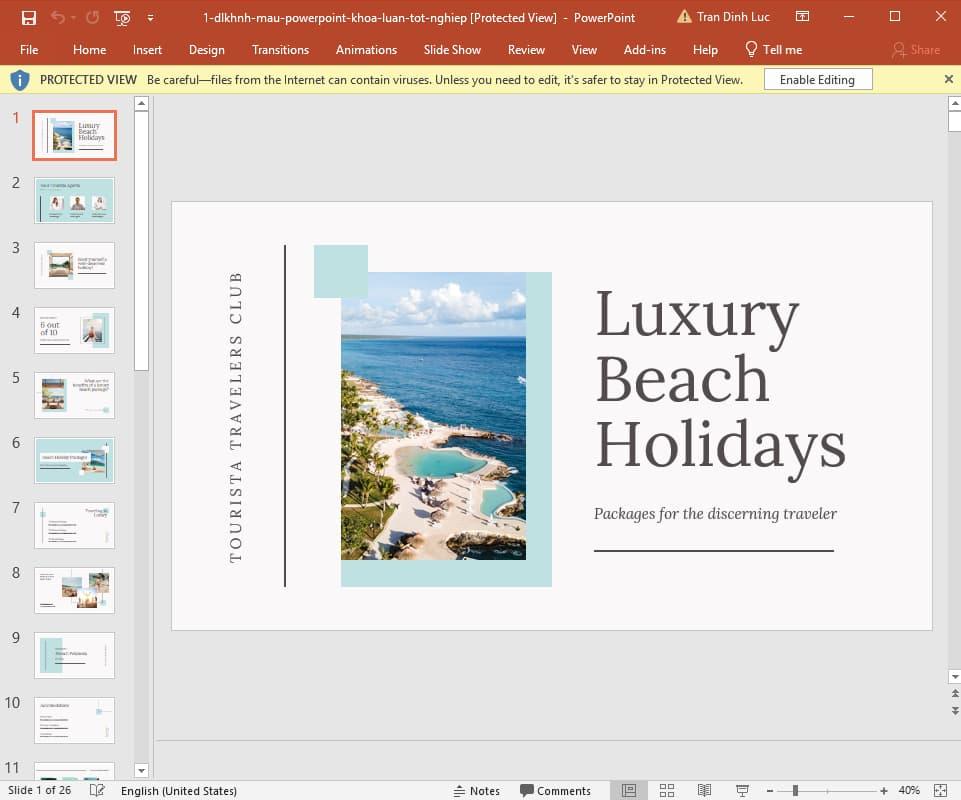Dismiss the Protected View message bar
This screenshot has width=961, height=800.
948,80
